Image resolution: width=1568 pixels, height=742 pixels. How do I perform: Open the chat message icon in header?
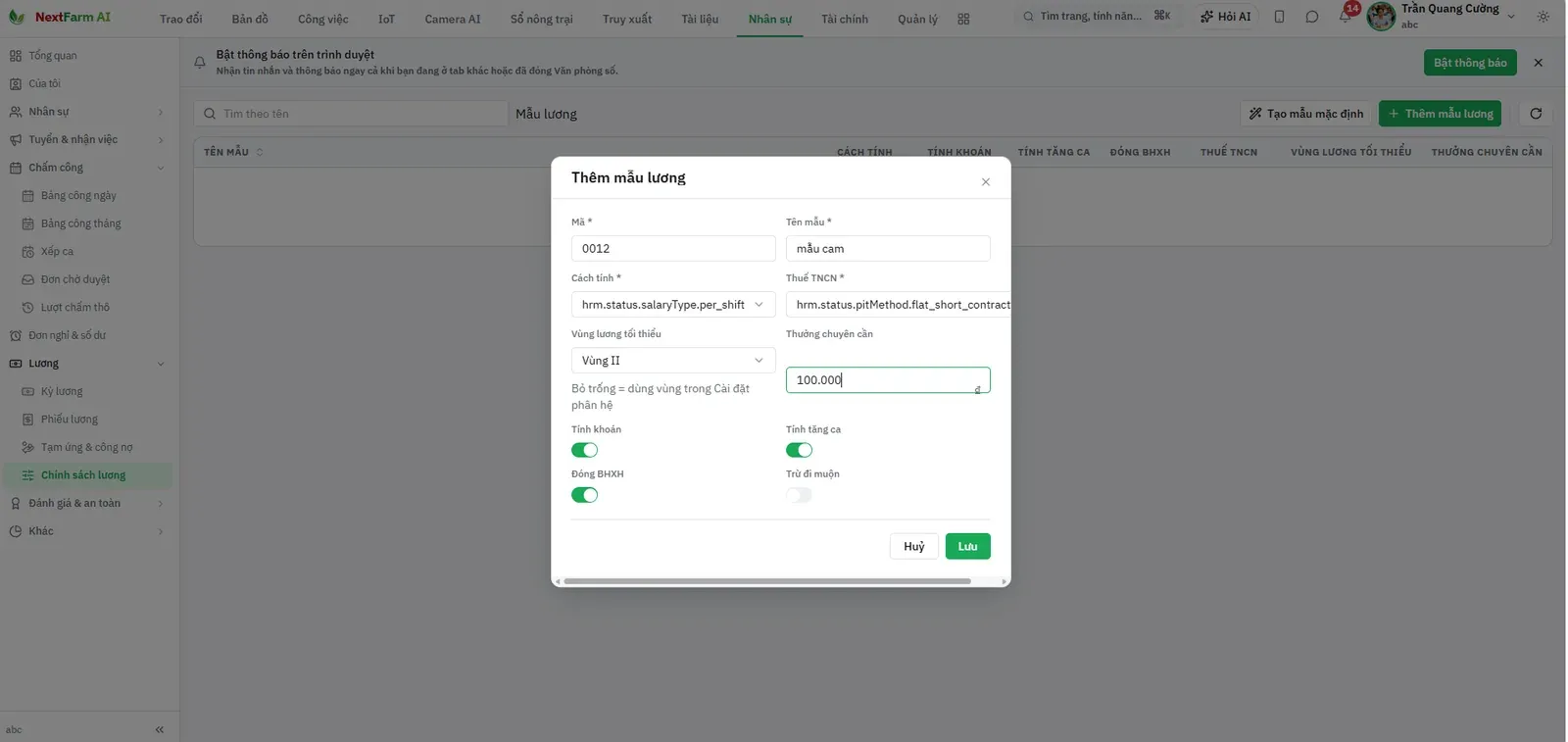pos(1311,17)
